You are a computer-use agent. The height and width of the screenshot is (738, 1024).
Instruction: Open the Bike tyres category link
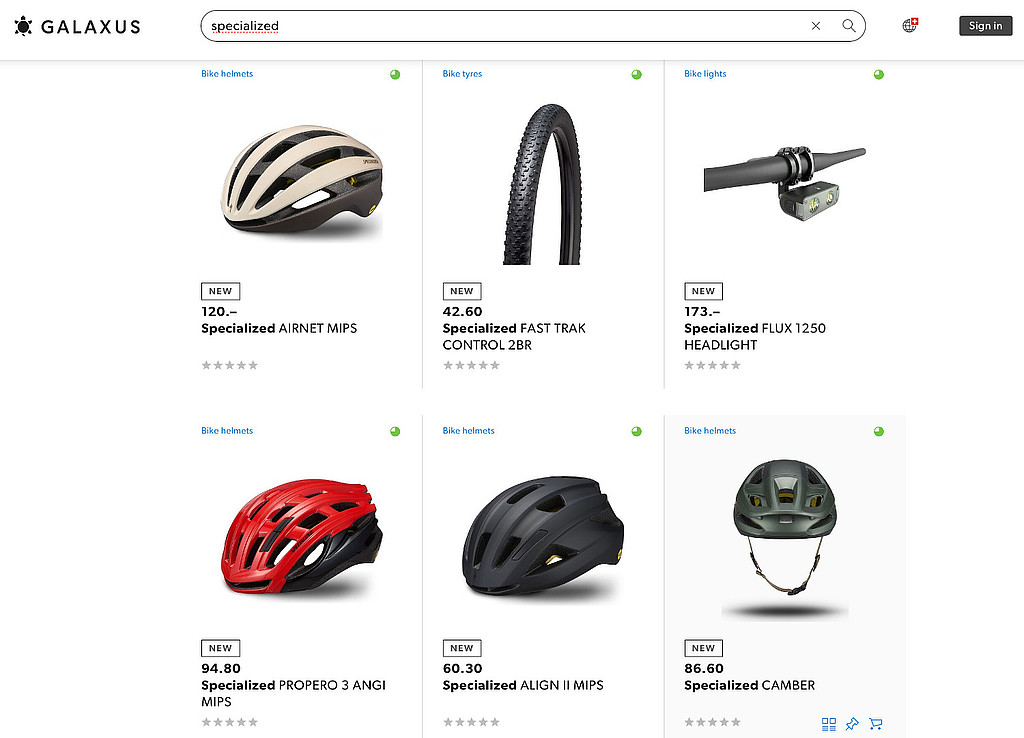click(x=462, y=74)
